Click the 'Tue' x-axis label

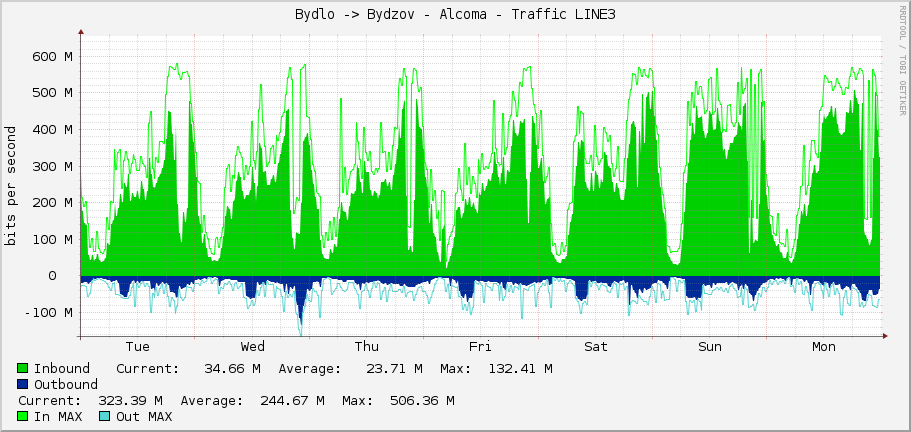pyautogui.click(x=138, y=347)
